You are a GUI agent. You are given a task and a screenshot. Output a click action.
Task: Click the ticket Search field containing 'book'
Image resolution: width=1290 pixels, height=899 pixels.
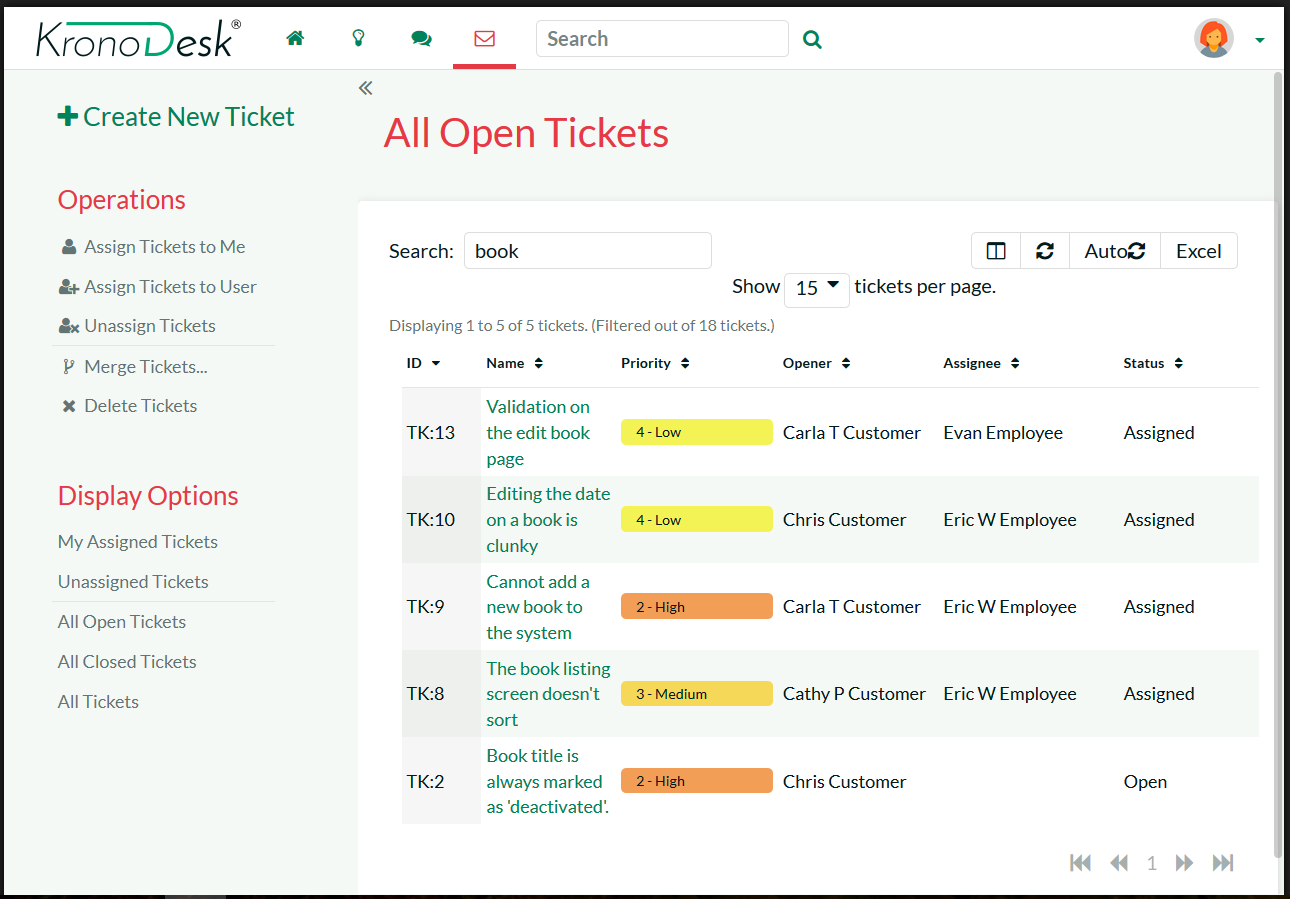pyautogui.click(x=587, y=251)
